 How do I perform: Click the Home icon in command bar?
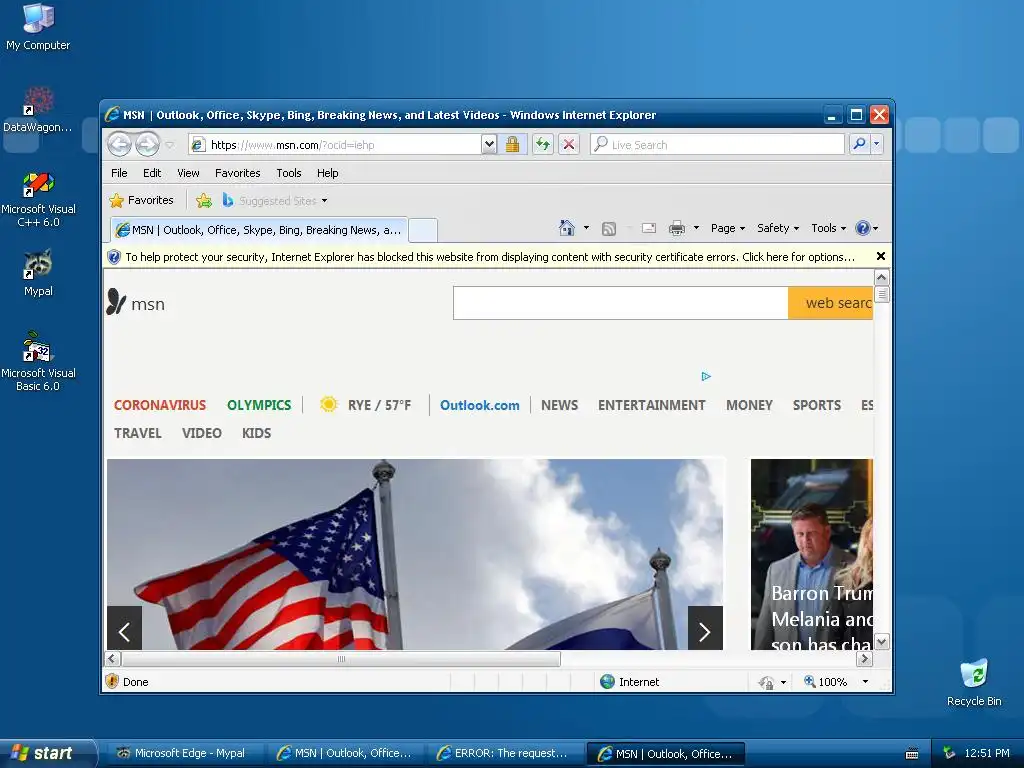pyautogui.click(x=567, y=228)
